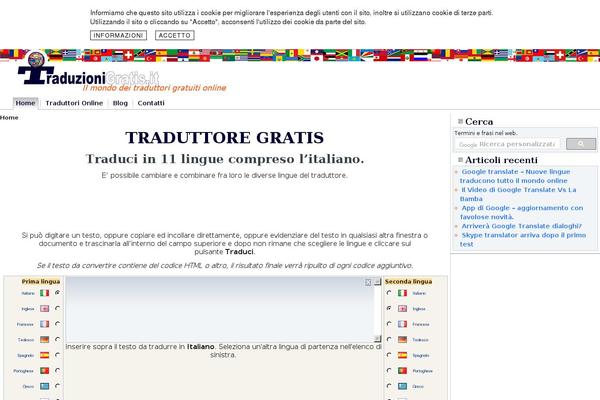The height and width of the screenshot is (400, 600).
Task: Click the Ricerca personalizzata search field
Action: (509, 144)
